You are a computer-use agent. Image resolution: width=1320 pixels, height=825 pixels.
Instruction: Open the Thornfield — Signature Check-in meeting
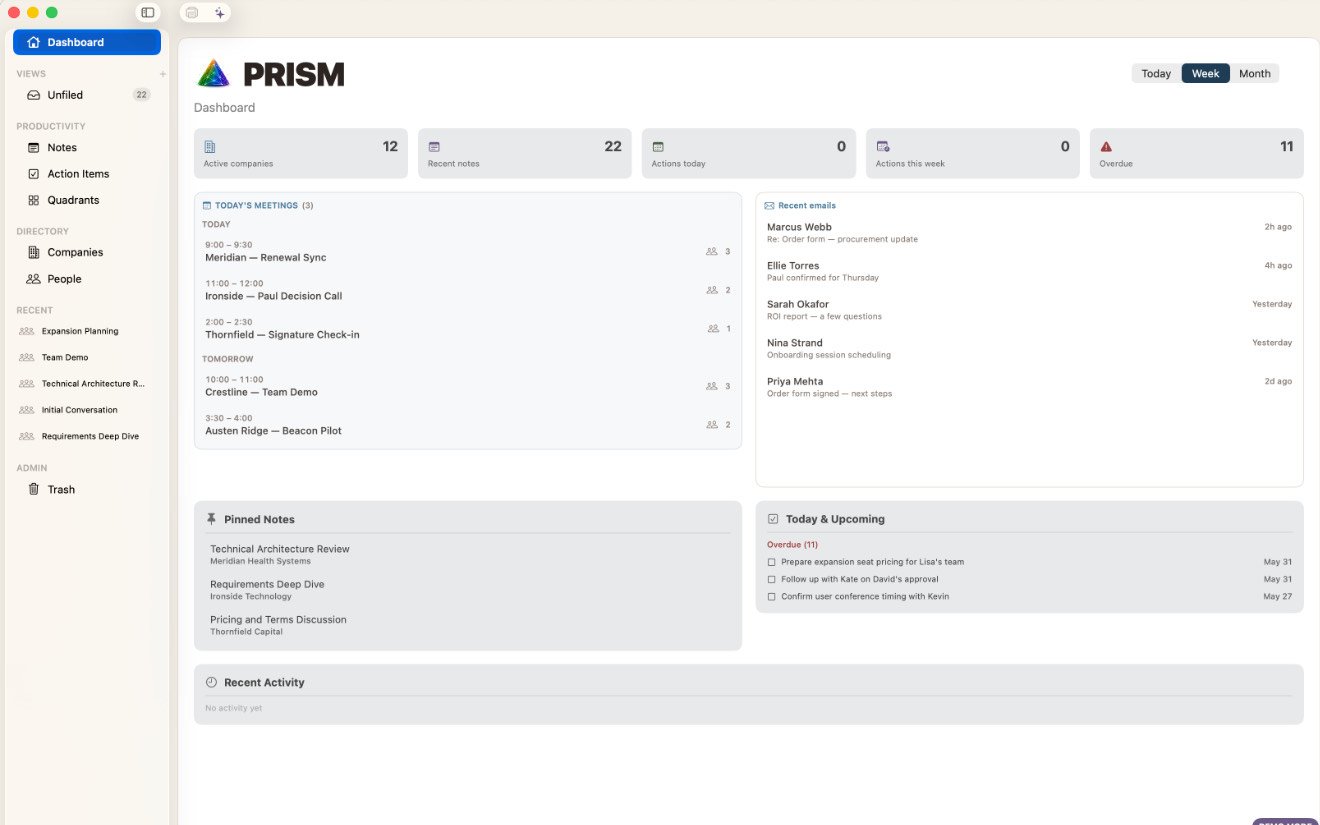(x=468, y=328)
